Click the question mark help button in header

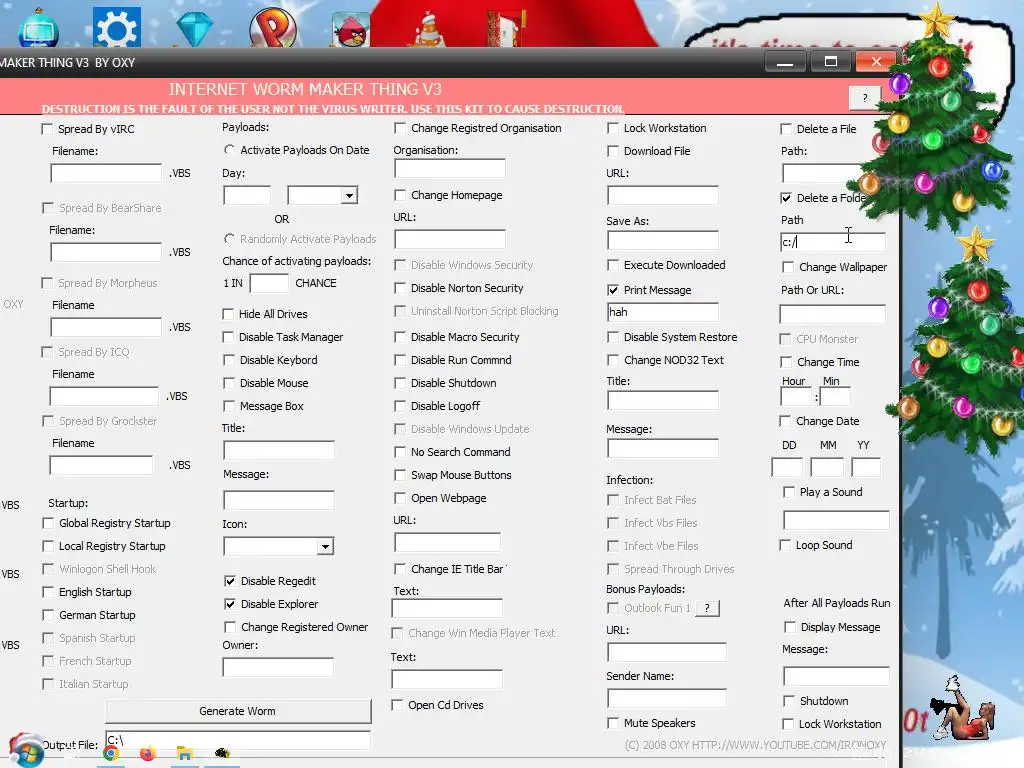[x=865, y=98]
